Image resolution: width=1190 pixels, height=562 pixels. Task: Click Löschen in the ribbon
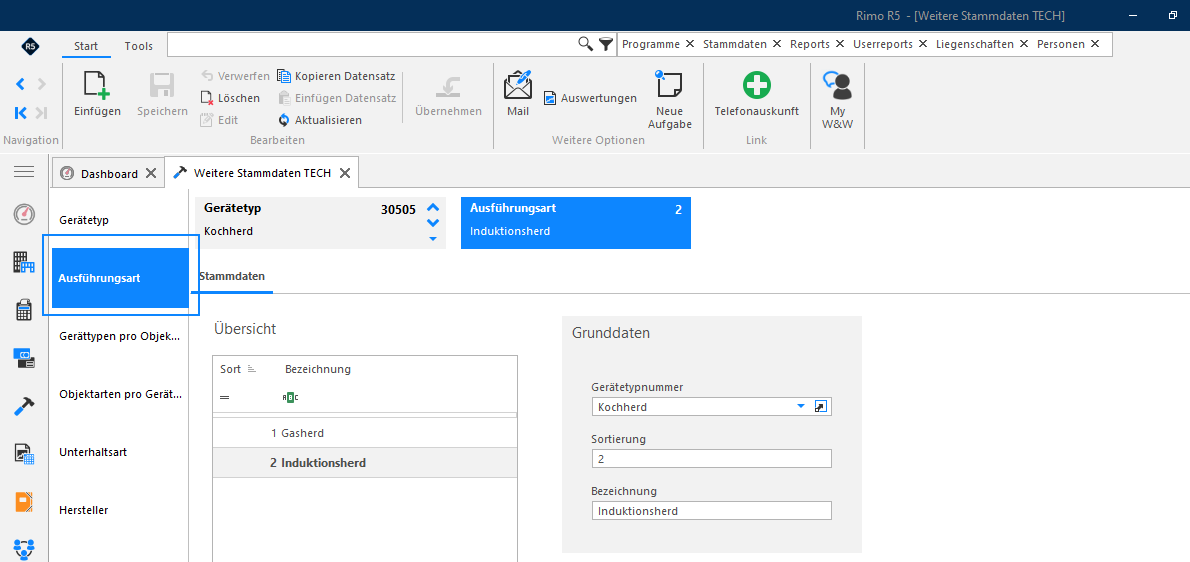coord(231,98)
